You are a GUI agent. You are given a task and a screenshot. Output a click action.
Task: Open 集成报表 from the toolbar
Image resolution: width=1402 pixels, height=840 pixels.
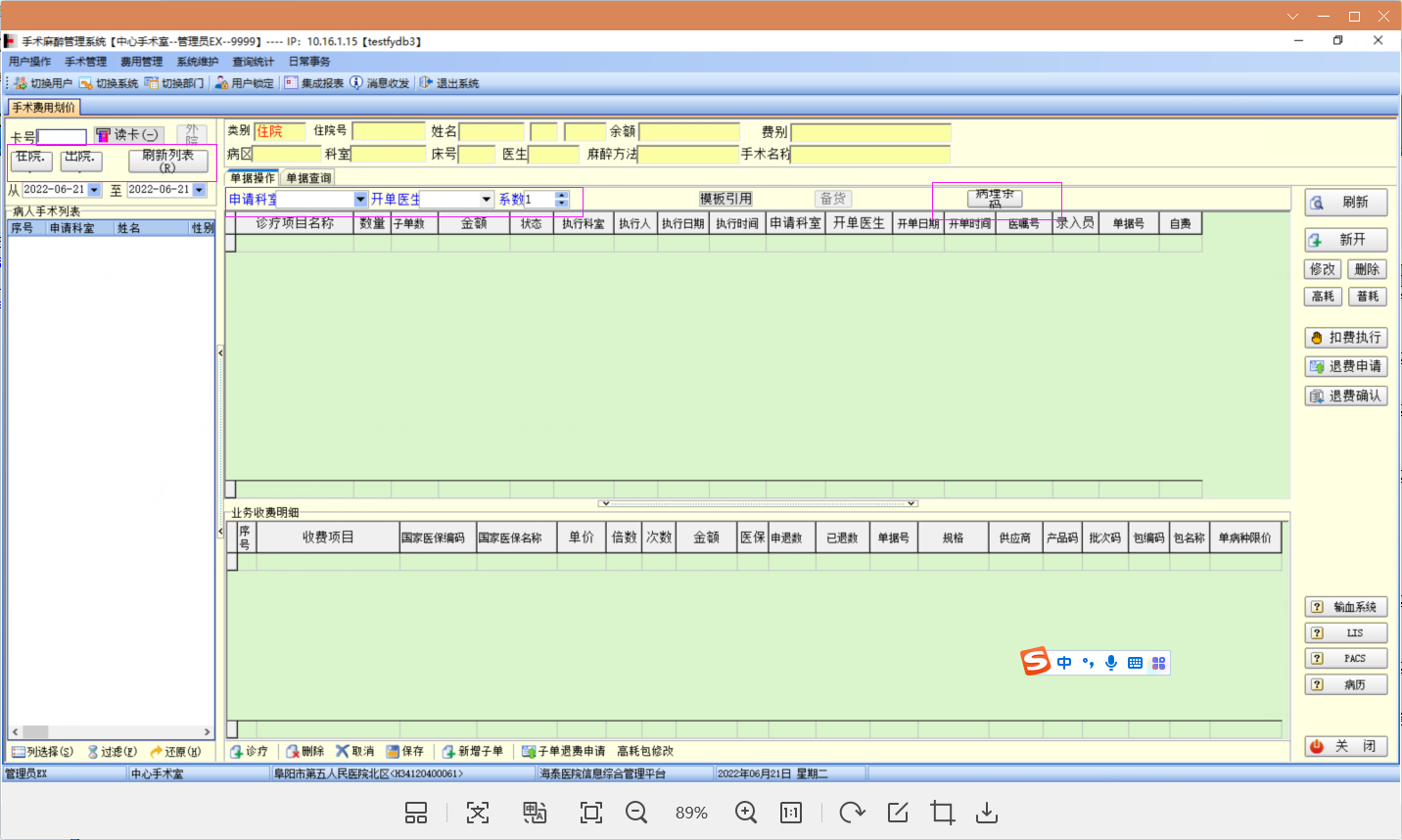point(314,83)
